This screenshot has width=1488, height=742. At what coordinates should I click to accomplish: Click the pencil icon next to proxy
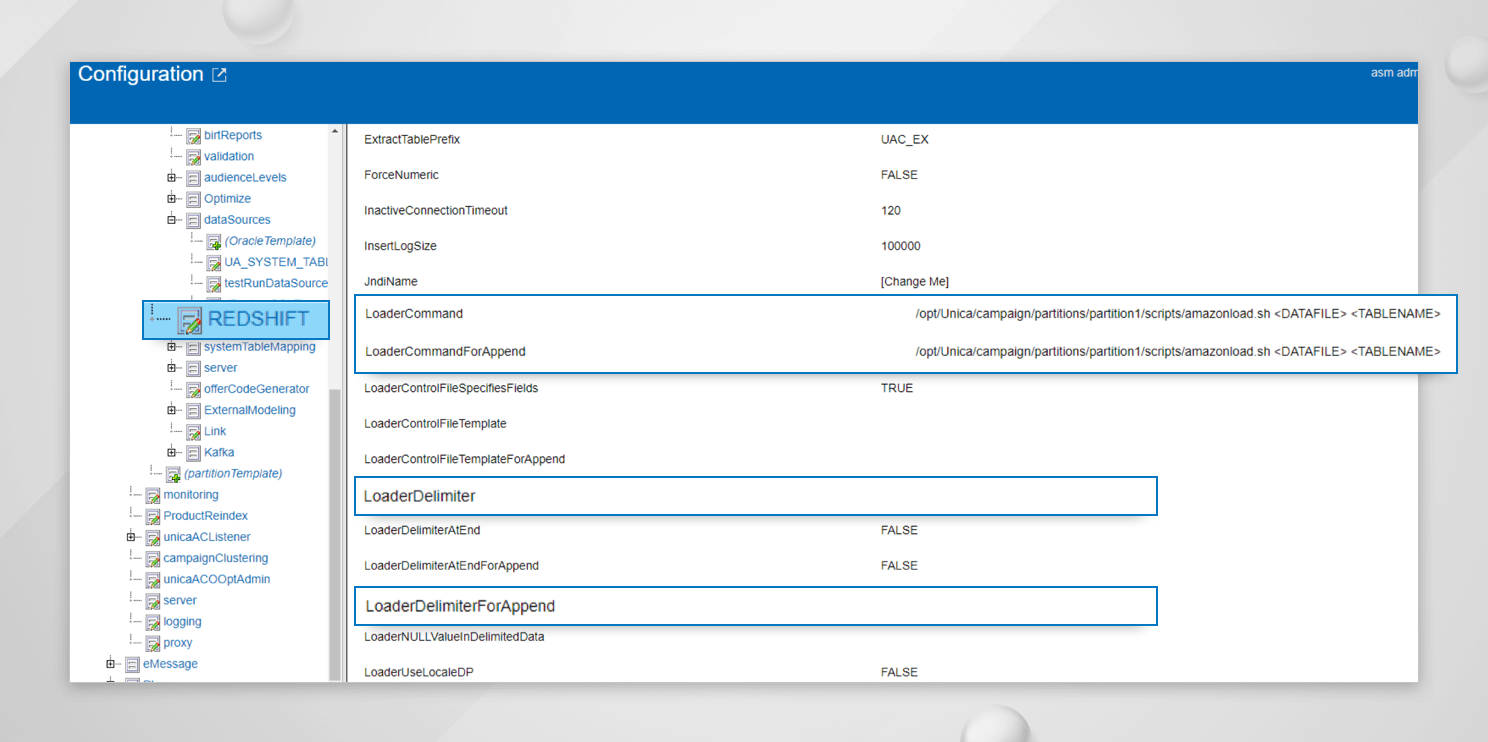pos(152,642)
